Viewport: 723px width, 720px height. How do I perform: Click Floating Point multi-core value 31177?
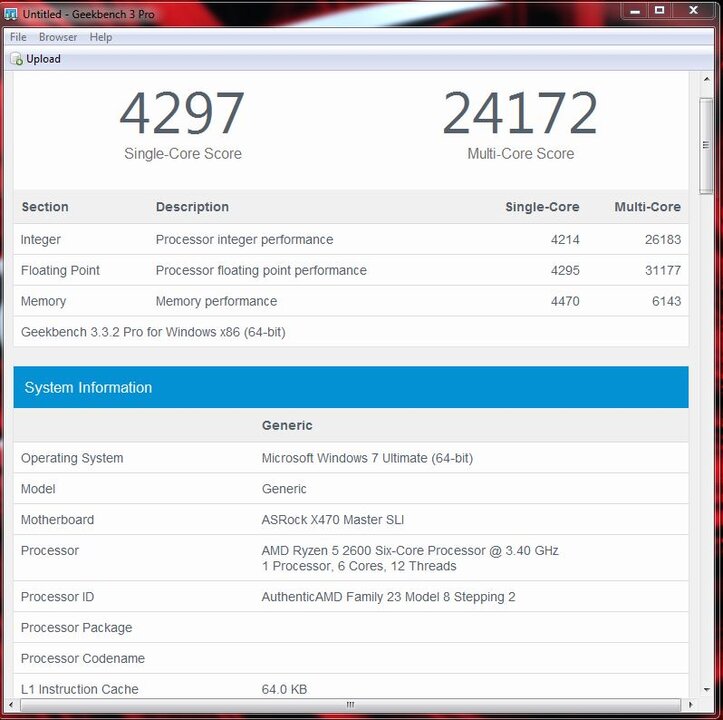(663, 270)
